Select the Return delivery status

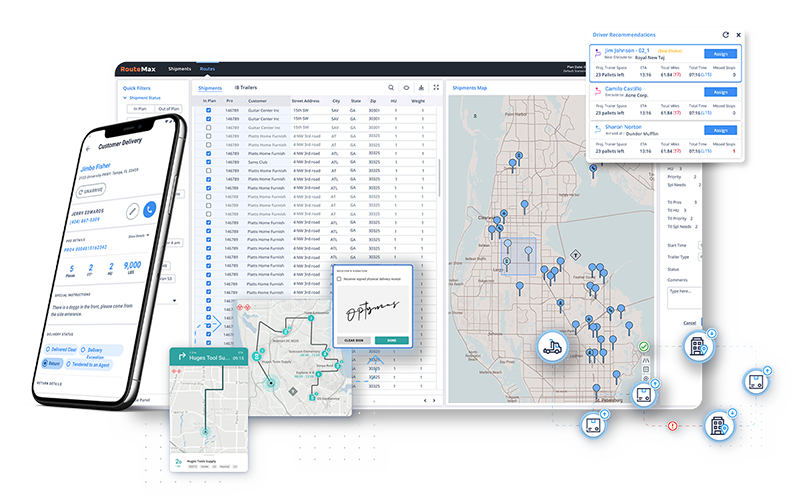pyautogui.click(x=52, y=363)
